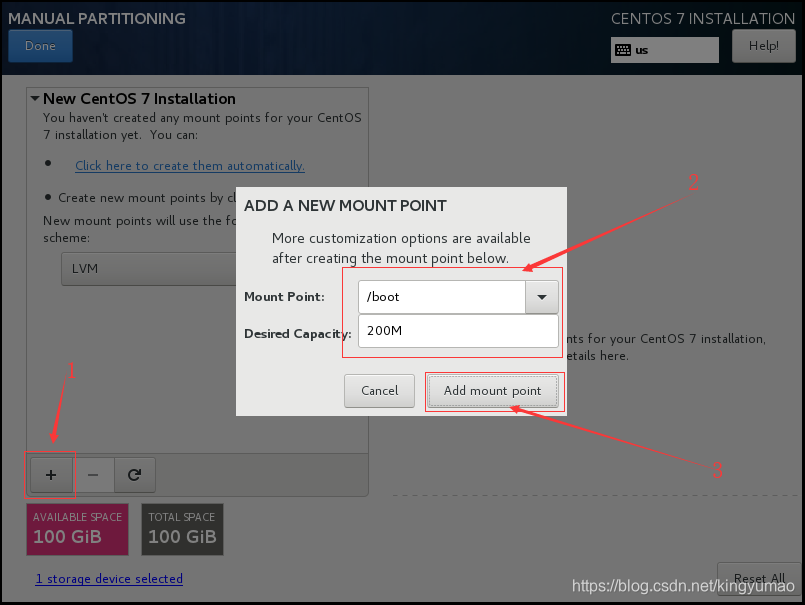Click the Help! button
Screen dimensions: 805x605
763,46
